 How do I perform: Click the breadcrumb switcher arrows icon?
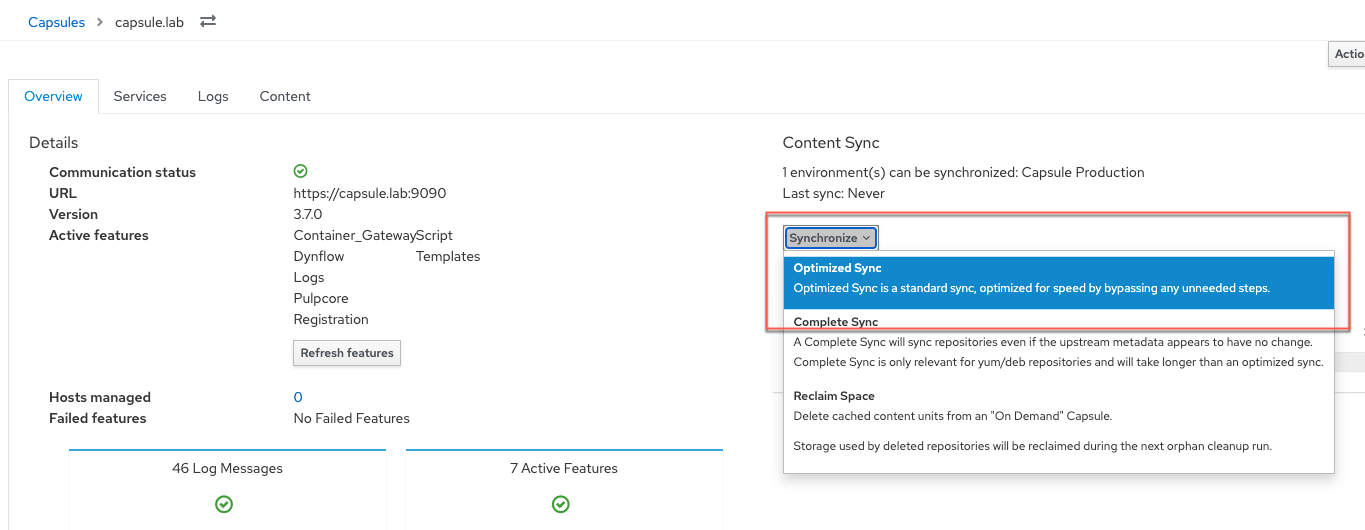click(208, 21)
